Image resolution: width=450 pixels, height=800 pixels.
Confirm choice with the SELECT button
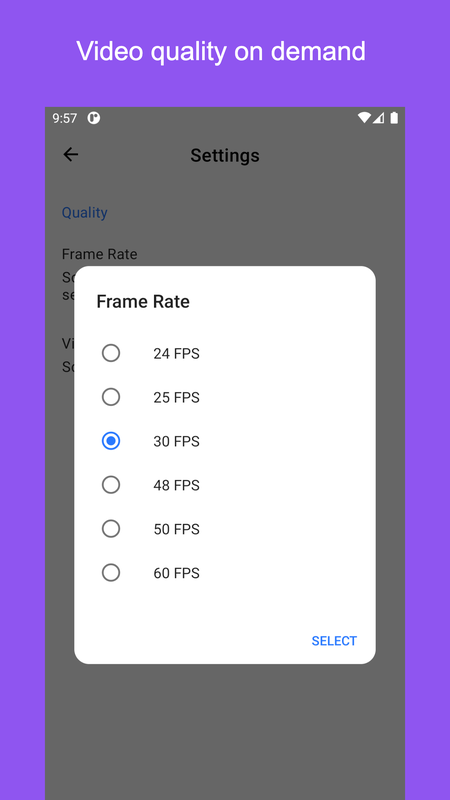[x=334, y=641]
